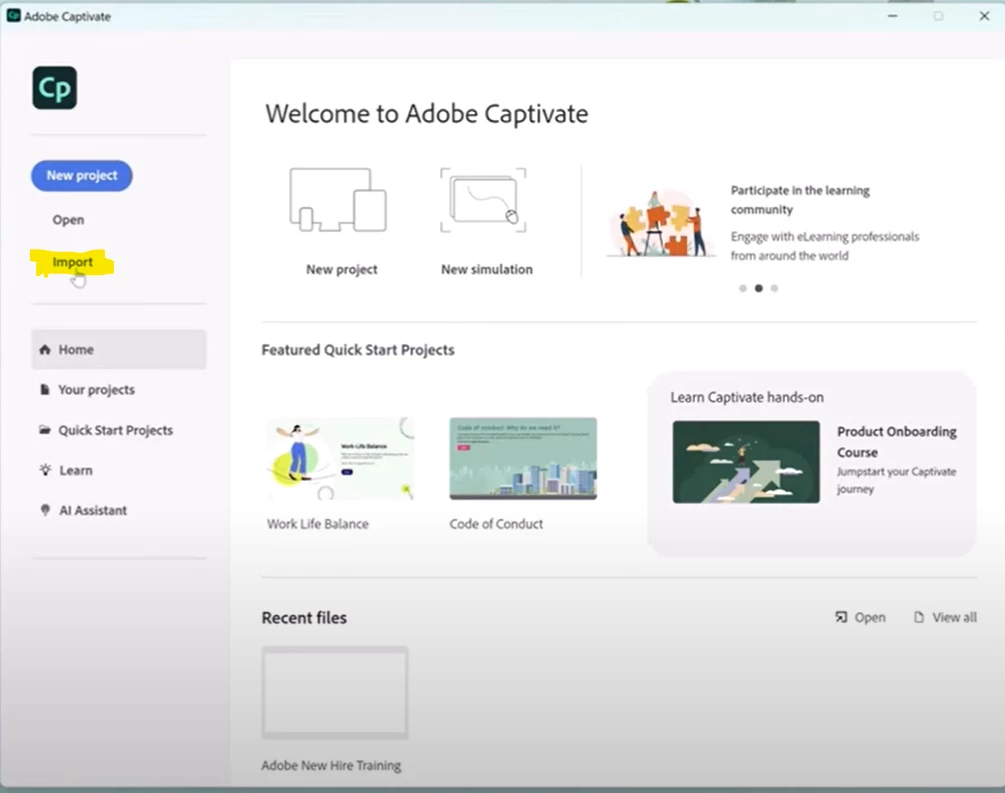Open the Adobe New Hire Training thumbnail

pyautogui.click(x=335, y=693)
